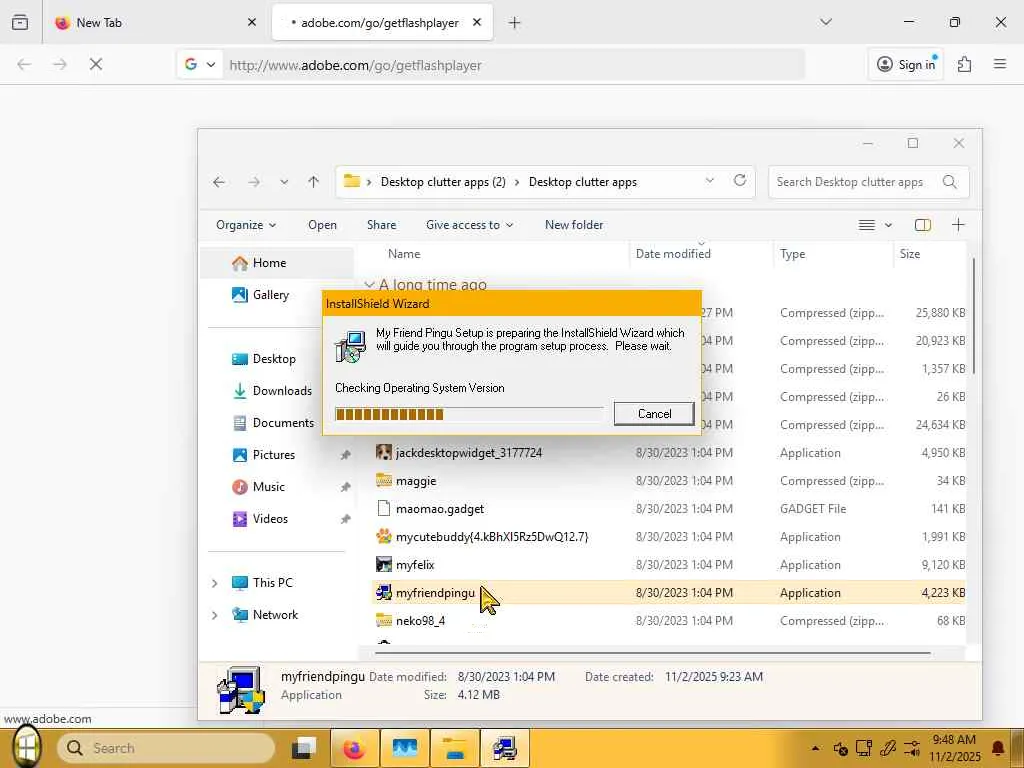Open Explorer recent locations dropdown
The width and height of the screenshot is (1024, 768).
[x=284, y=182]
